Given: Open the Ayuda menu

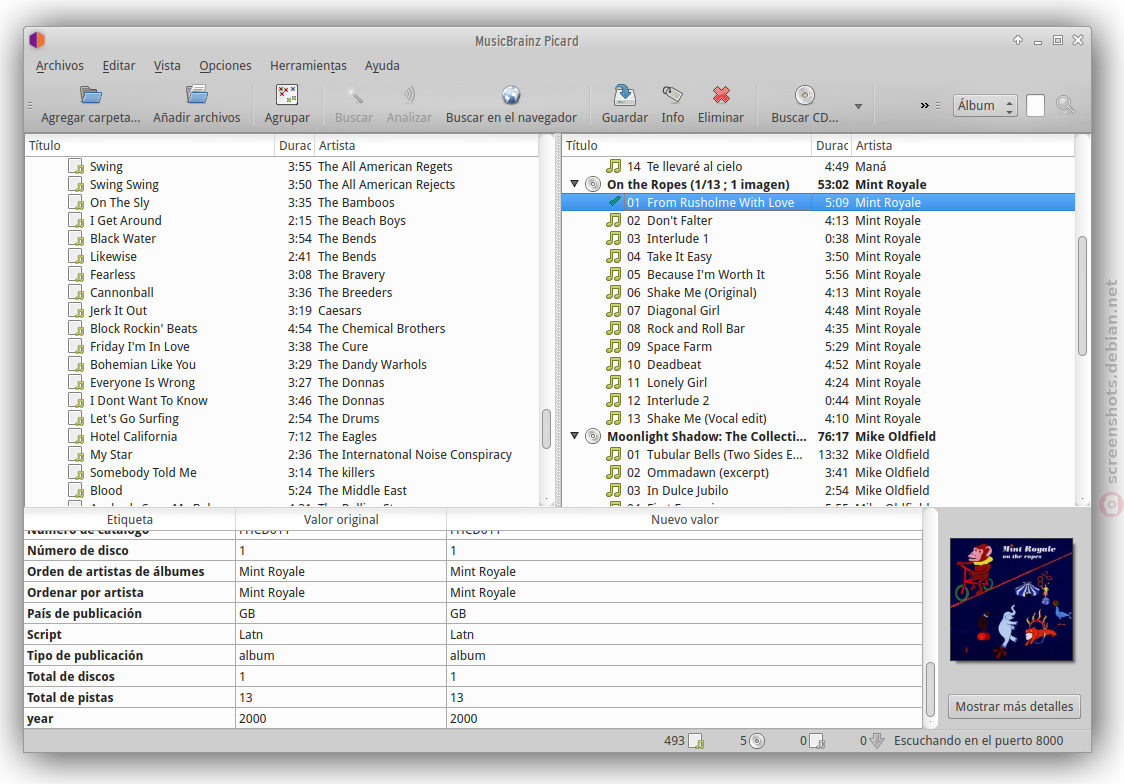Looking at the screenshot, I should coord(382,65).
